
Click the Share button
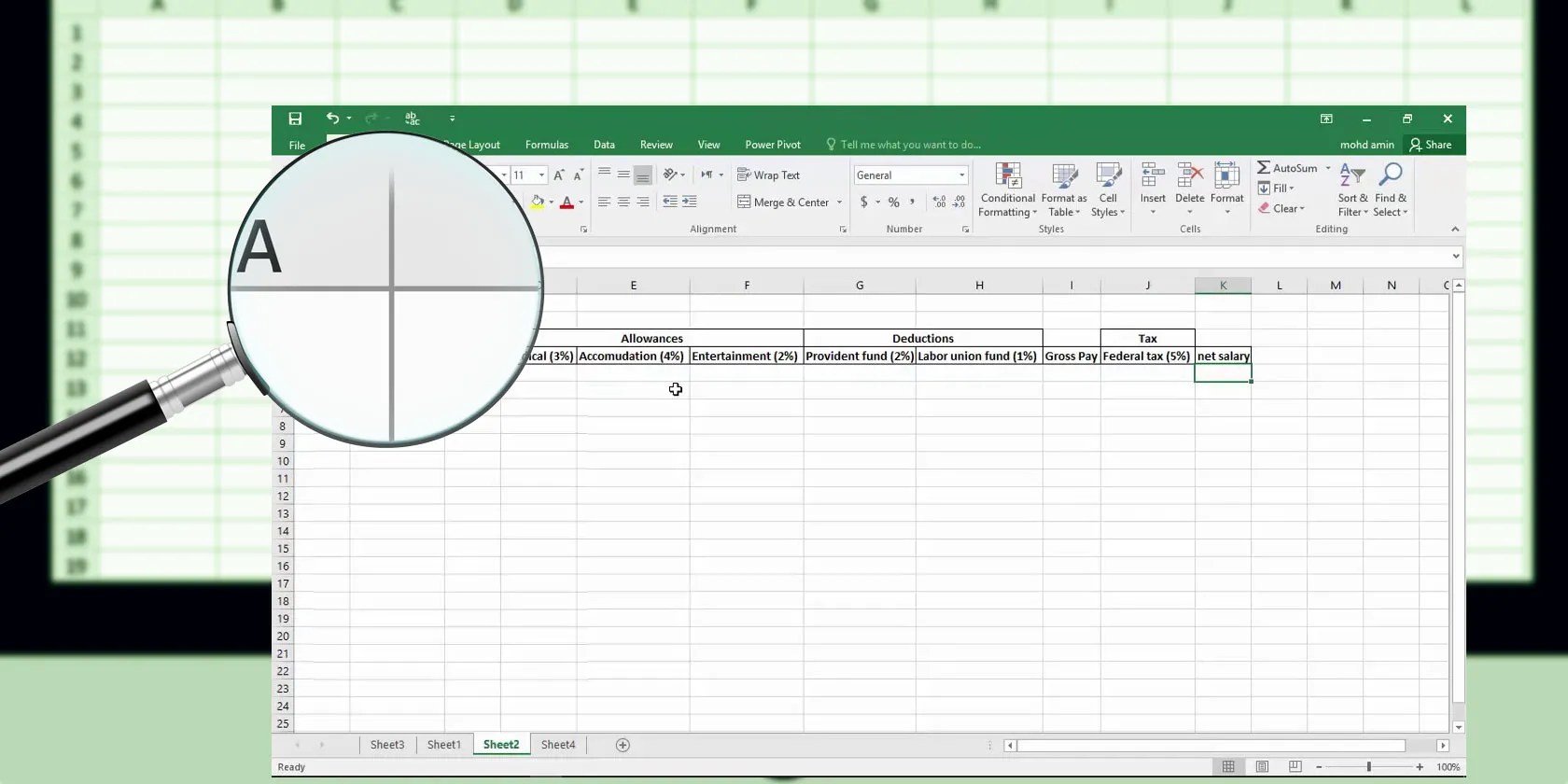point(1432,145)
